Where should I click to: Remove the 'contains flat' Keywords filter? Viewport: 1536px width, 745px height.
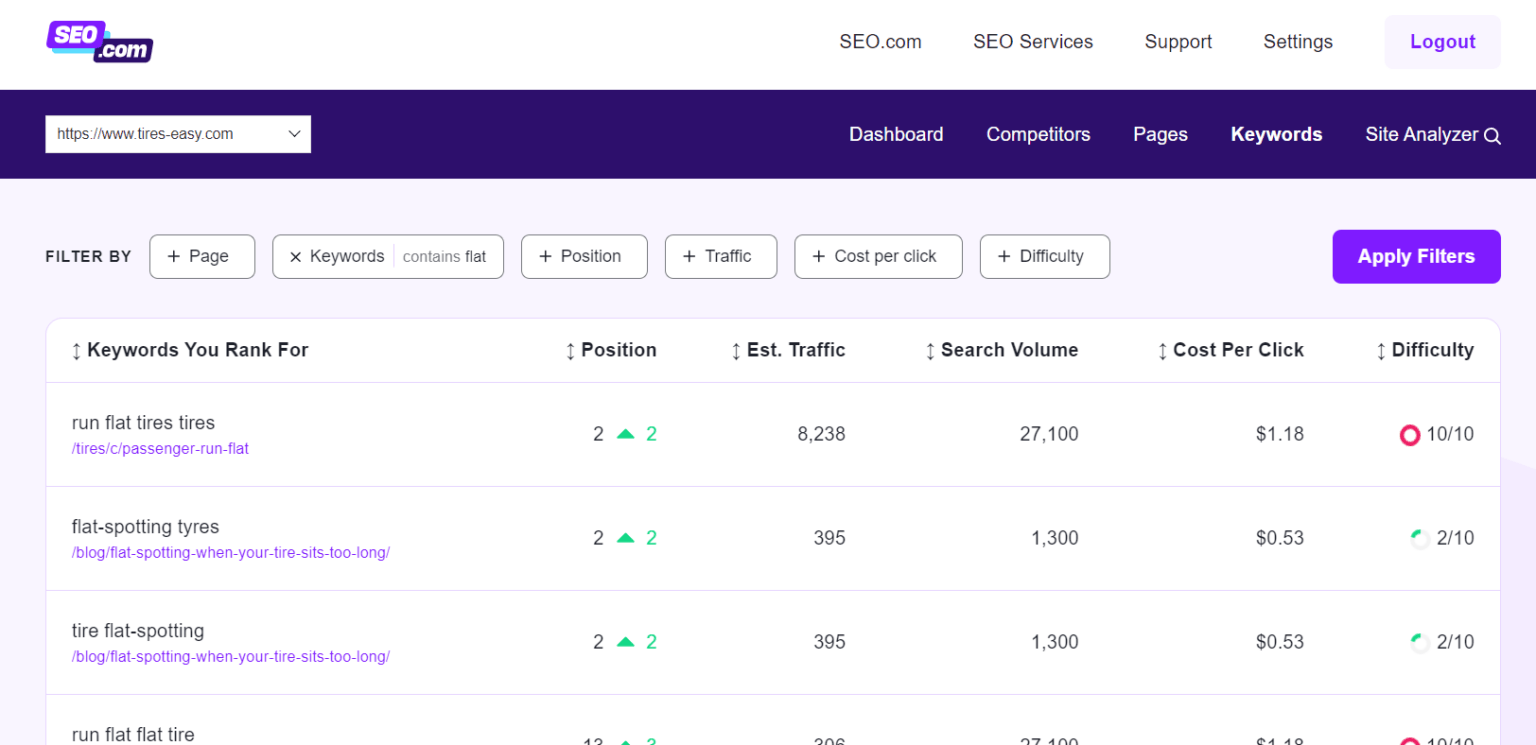pyautogui.click(x=295, y=256)
